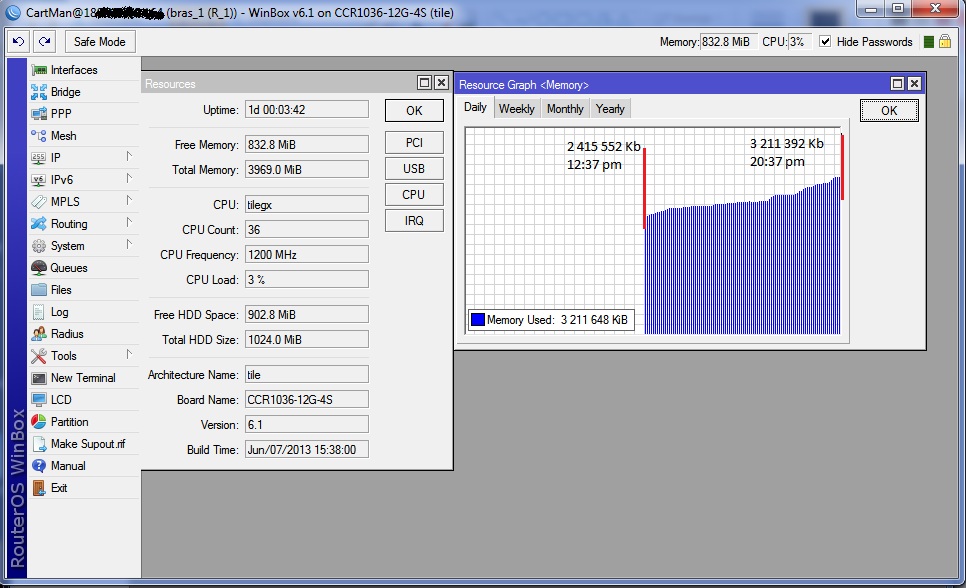Screen dimensions: 966x588
Task: Click the Redo arrow toolbar button
Action: point(44,41)
